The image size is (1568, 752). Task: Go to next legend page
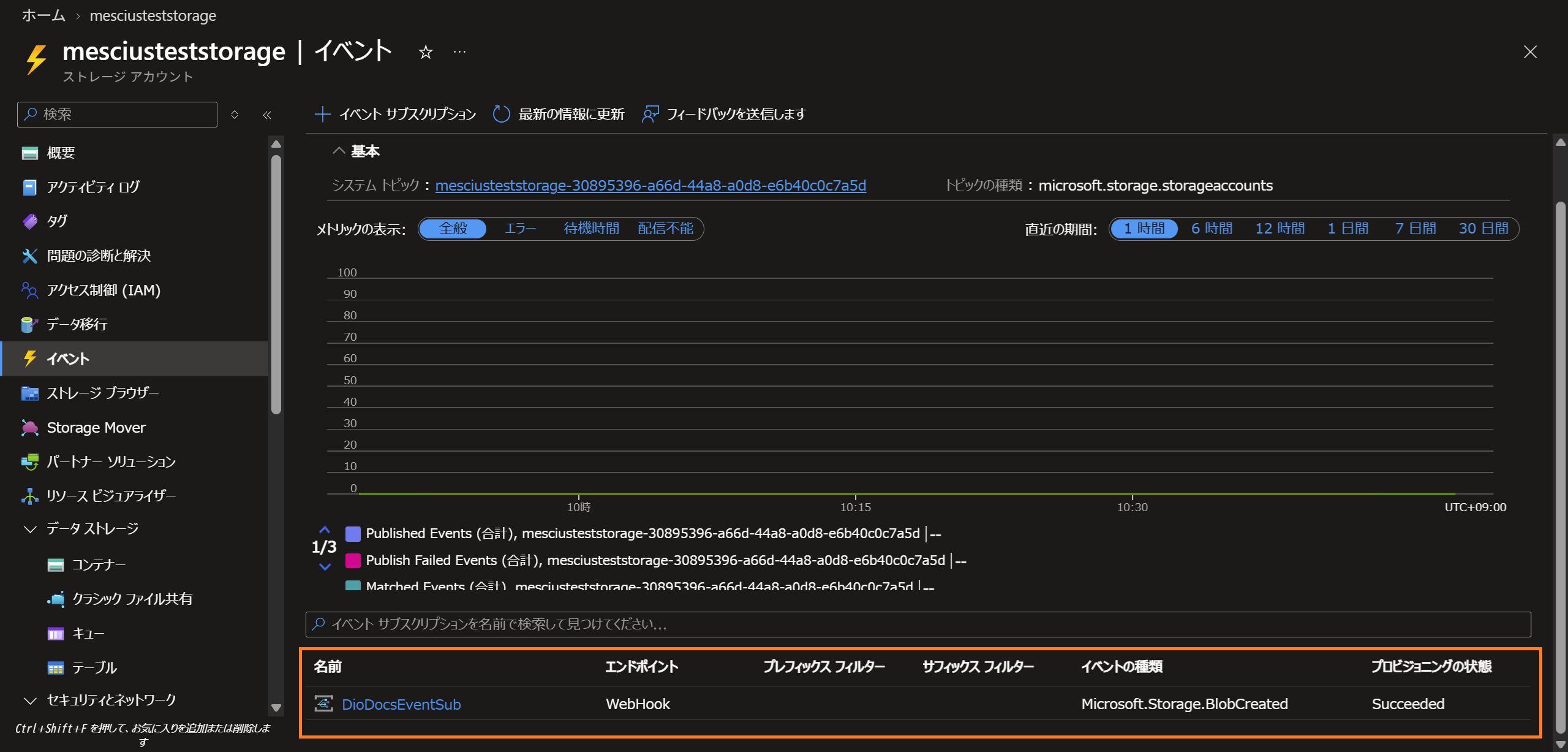325,567
